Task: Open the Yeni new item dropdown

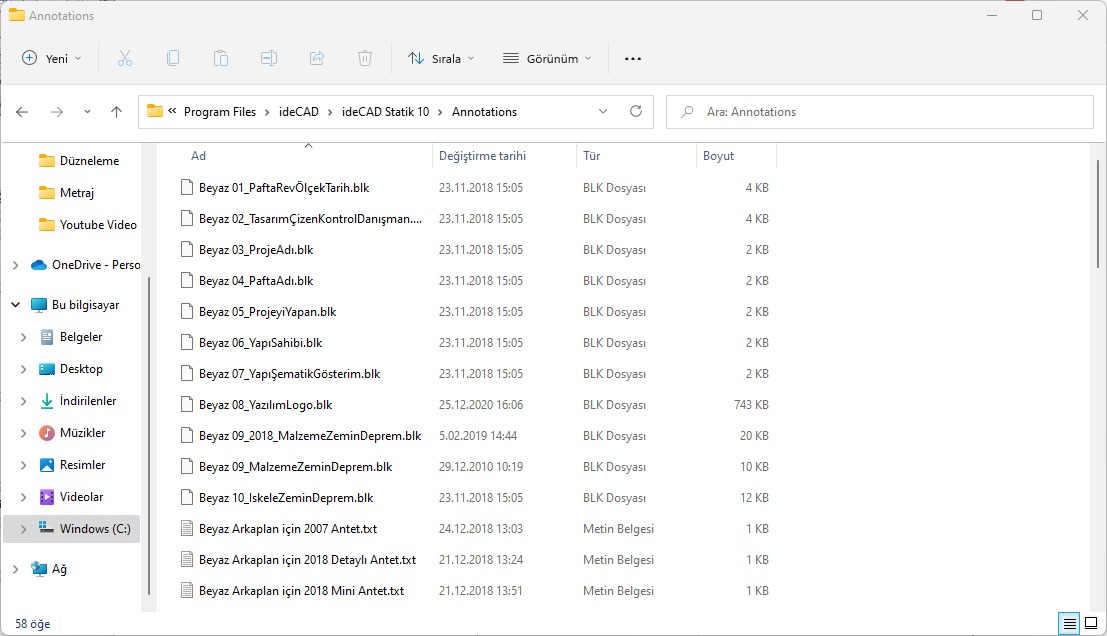Action: pos(52,59)
